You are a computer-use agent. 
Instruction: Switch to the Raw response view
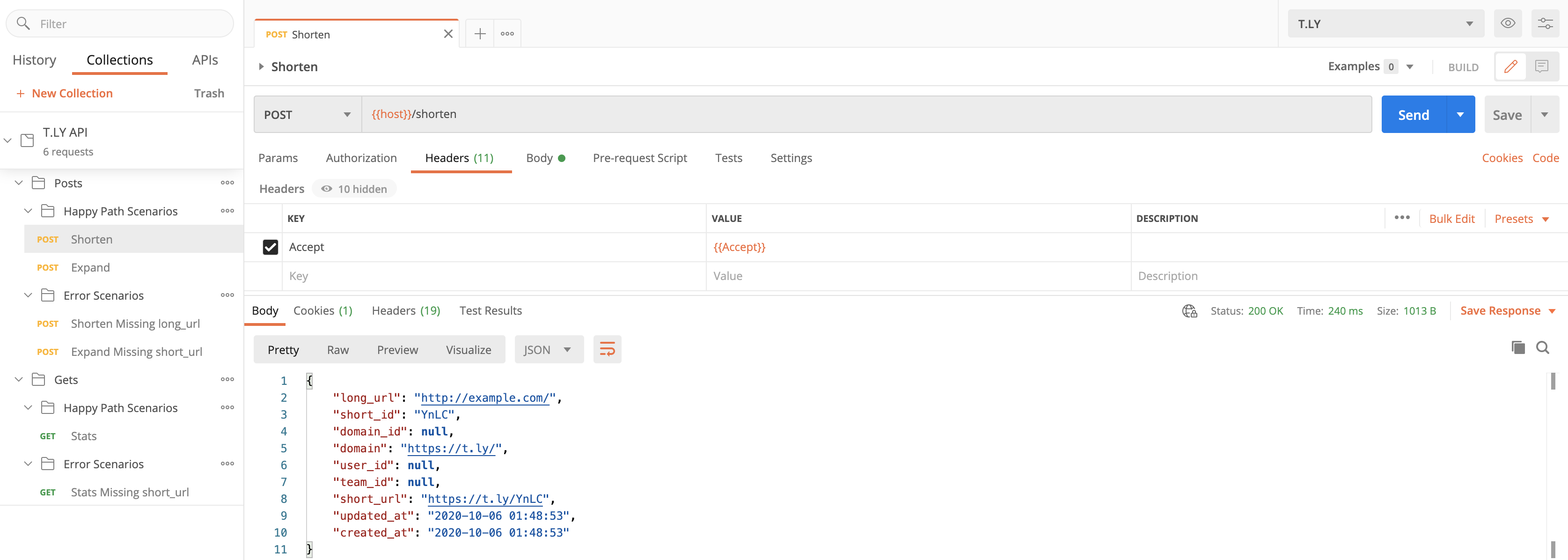(337, 349)
